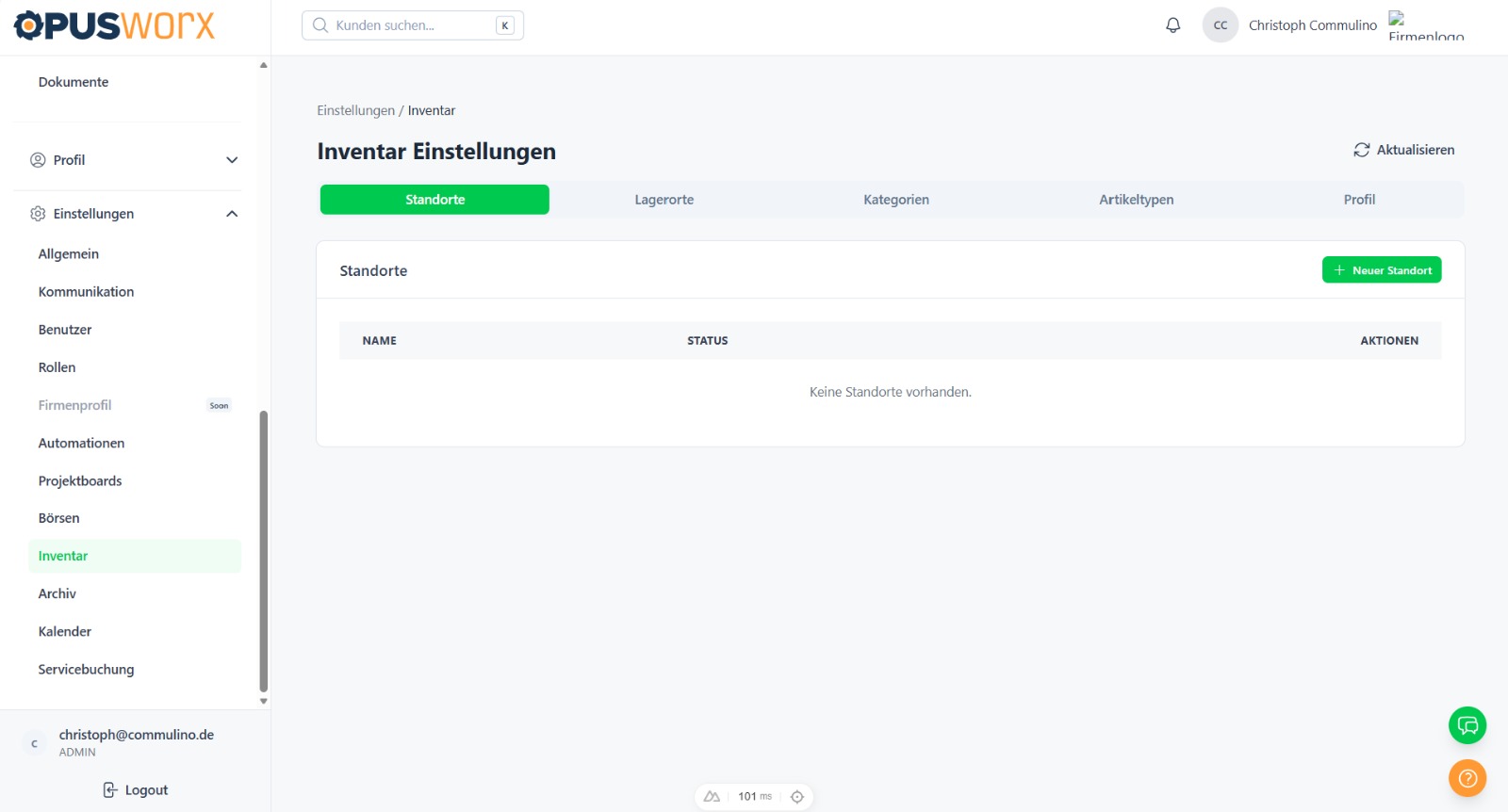1508x812 pixels.
Task: Click the sidebar scroll down arrow
Action: point(264,701)
